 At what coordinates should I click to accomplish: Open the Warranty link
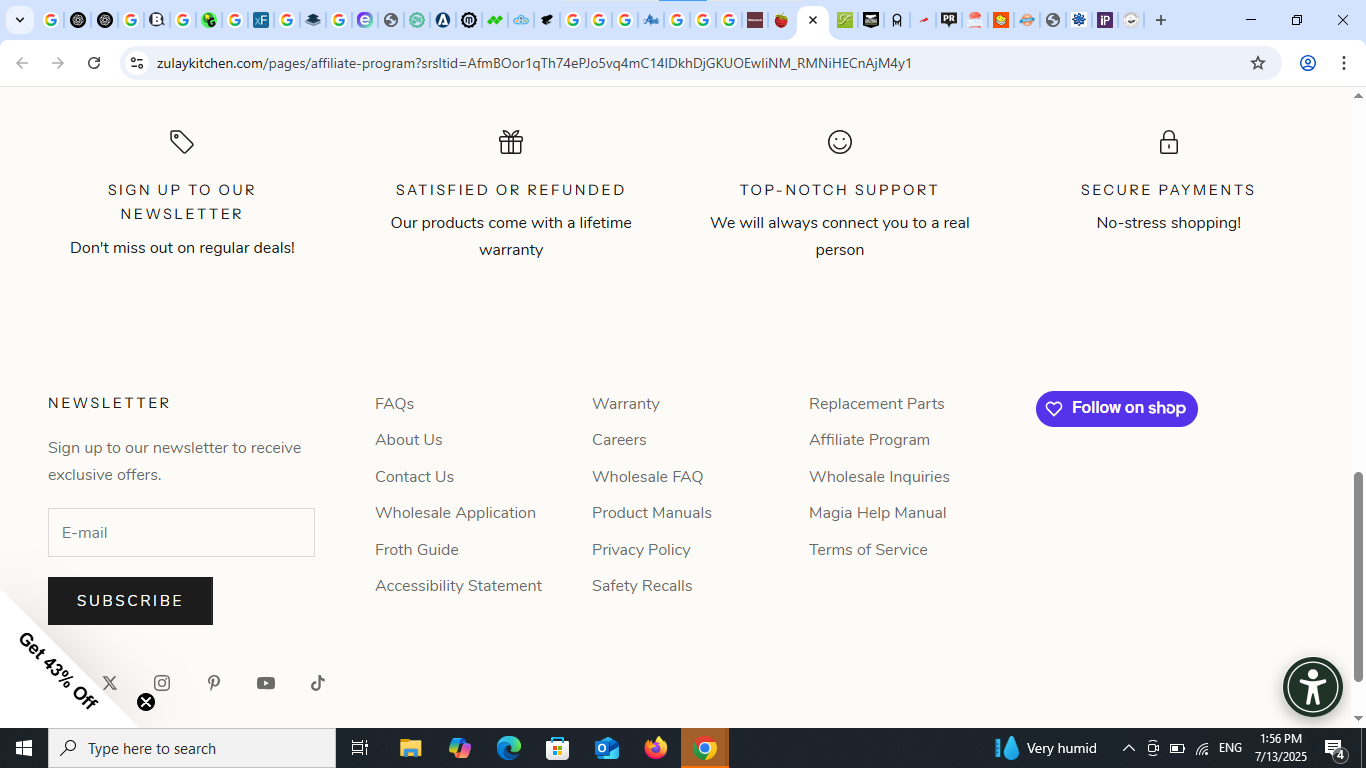click(x=626, y=404)
